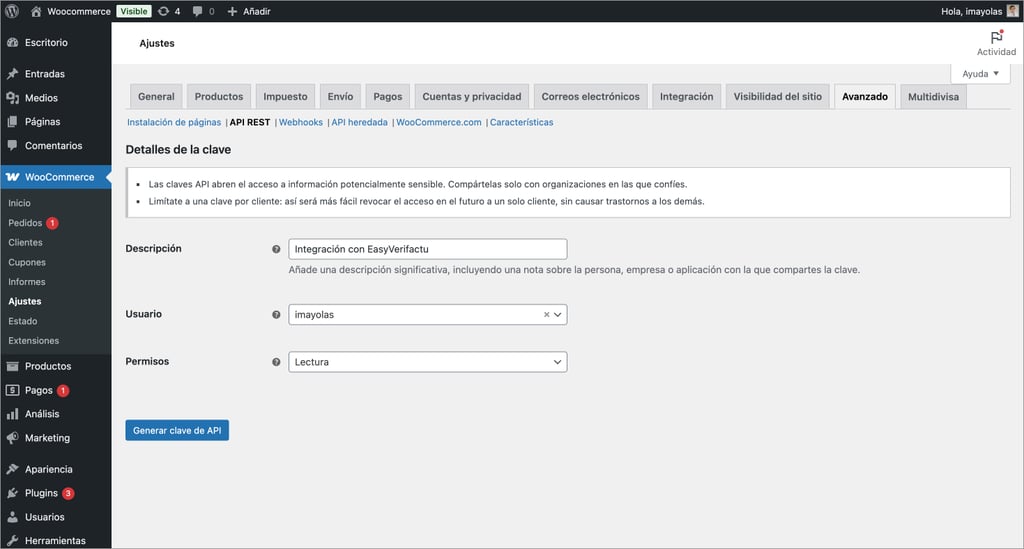Open the Correos electrónicos tab
The height and width of the screenshot is (549, 1024).
point(590,97)
